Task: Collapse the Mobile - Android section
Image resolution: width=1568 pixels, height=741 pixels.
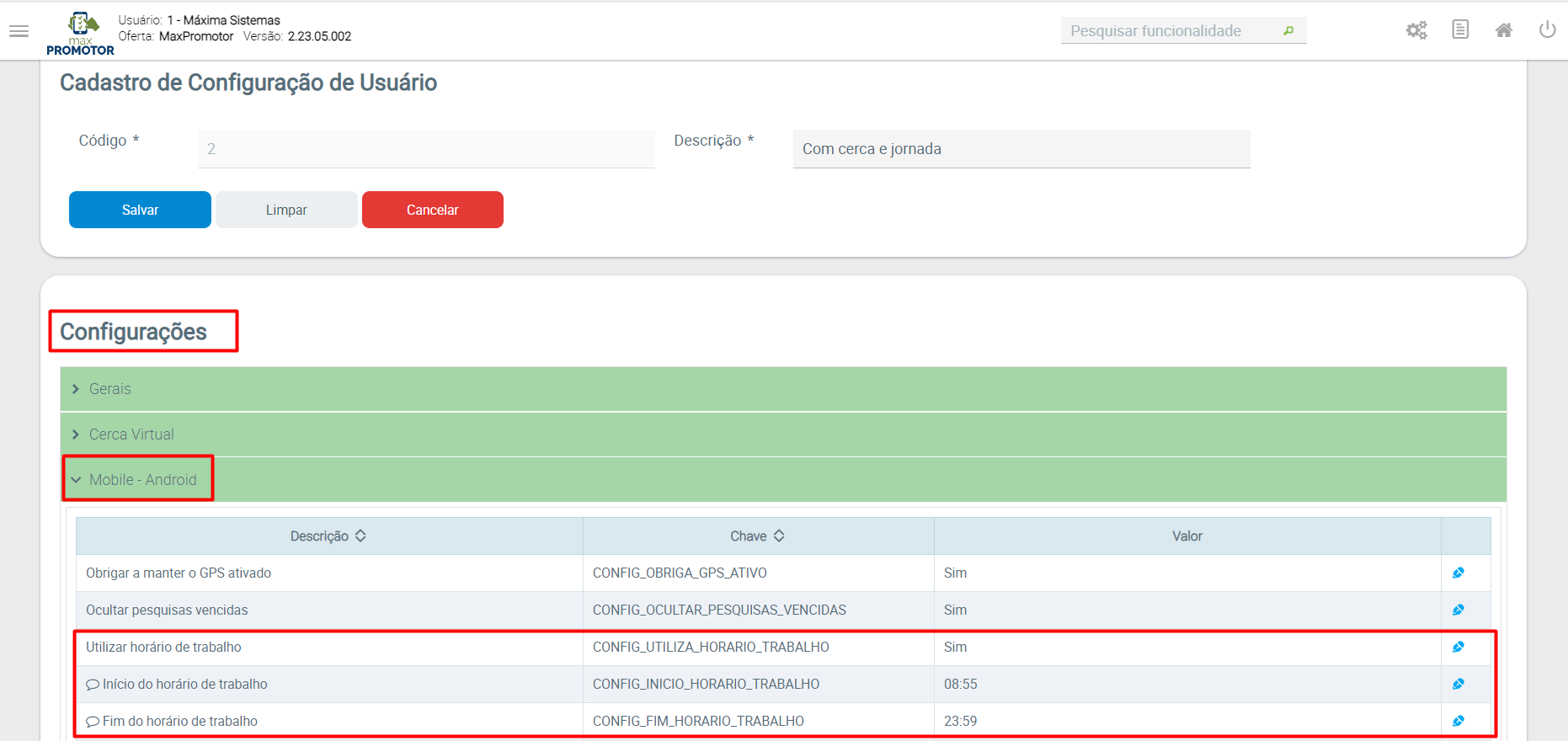Action: tap(141, 480)
